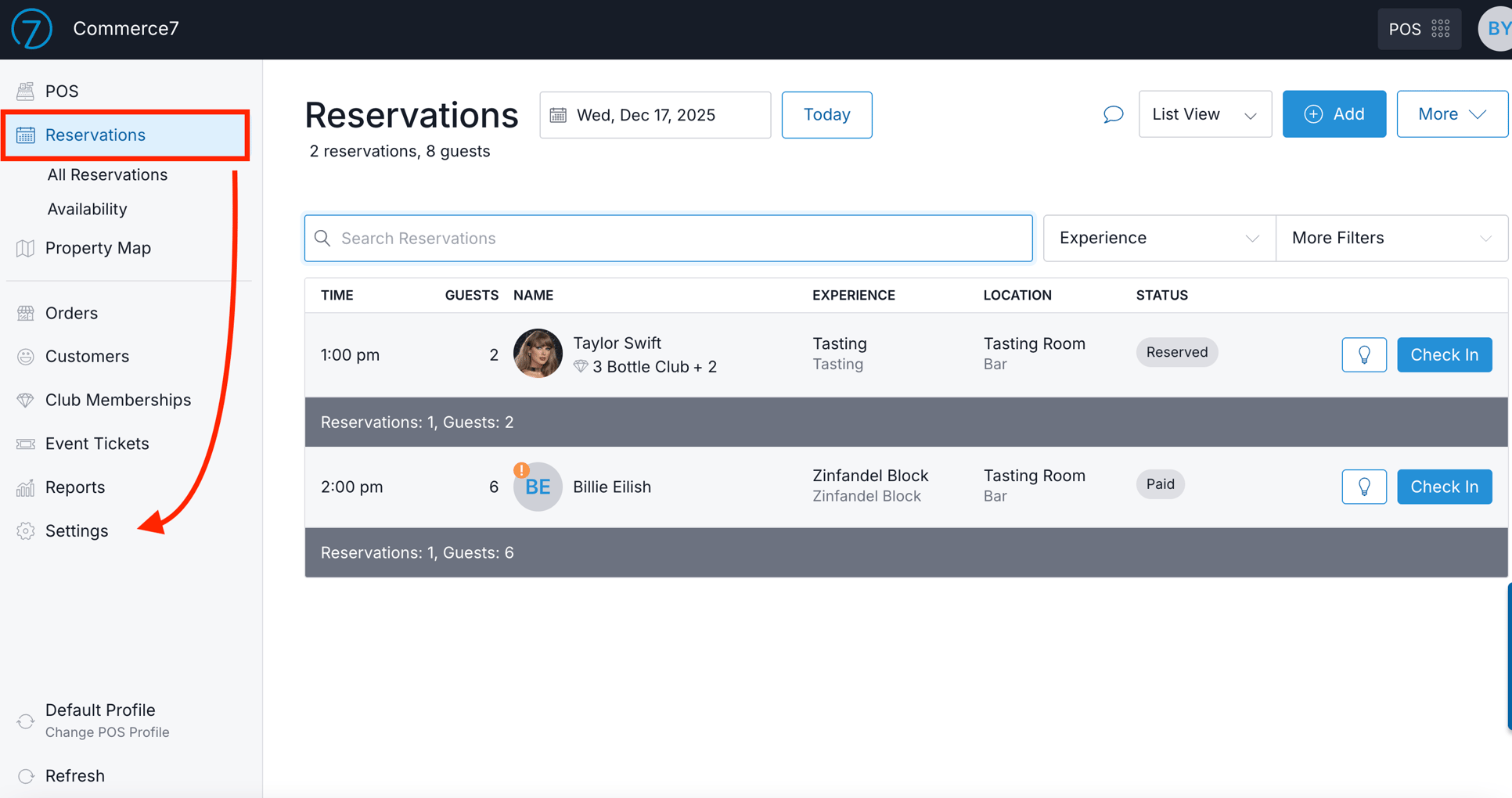
Task: Click the 3 Bottle Club + 2 label
Action: [654, 367]
